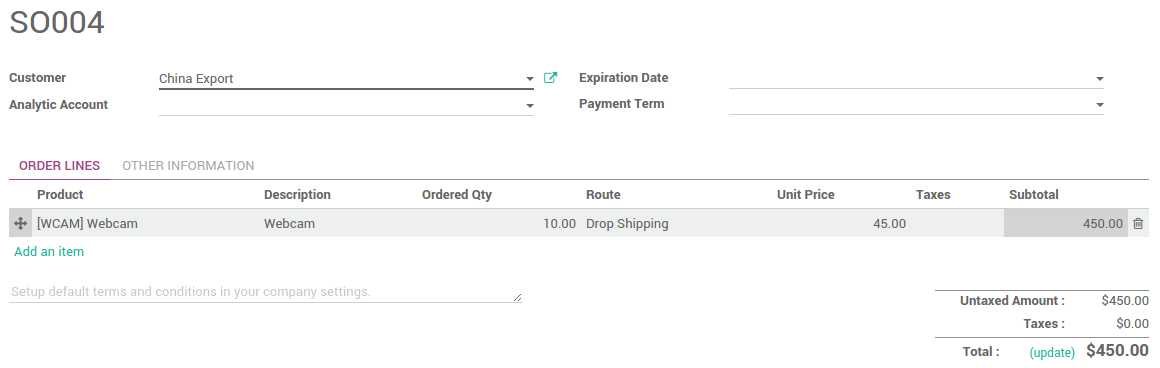This screenshot has height=368, width=1160.
Task: Open the Expiration Date dropdown
Action: coord(1099,78)
